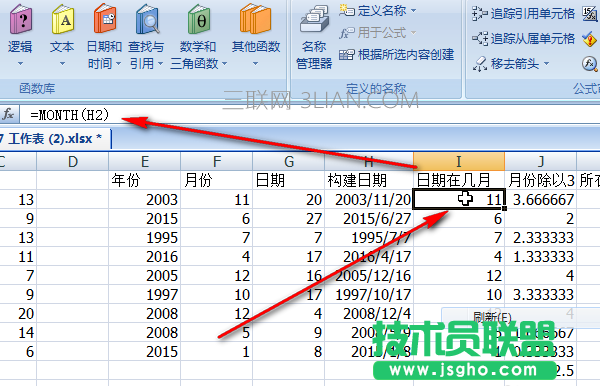Image resolution: width=600 pixels, height=386 pixels.
Task: Open the 文本 (Text) function book icon
Action: point(62,18)
